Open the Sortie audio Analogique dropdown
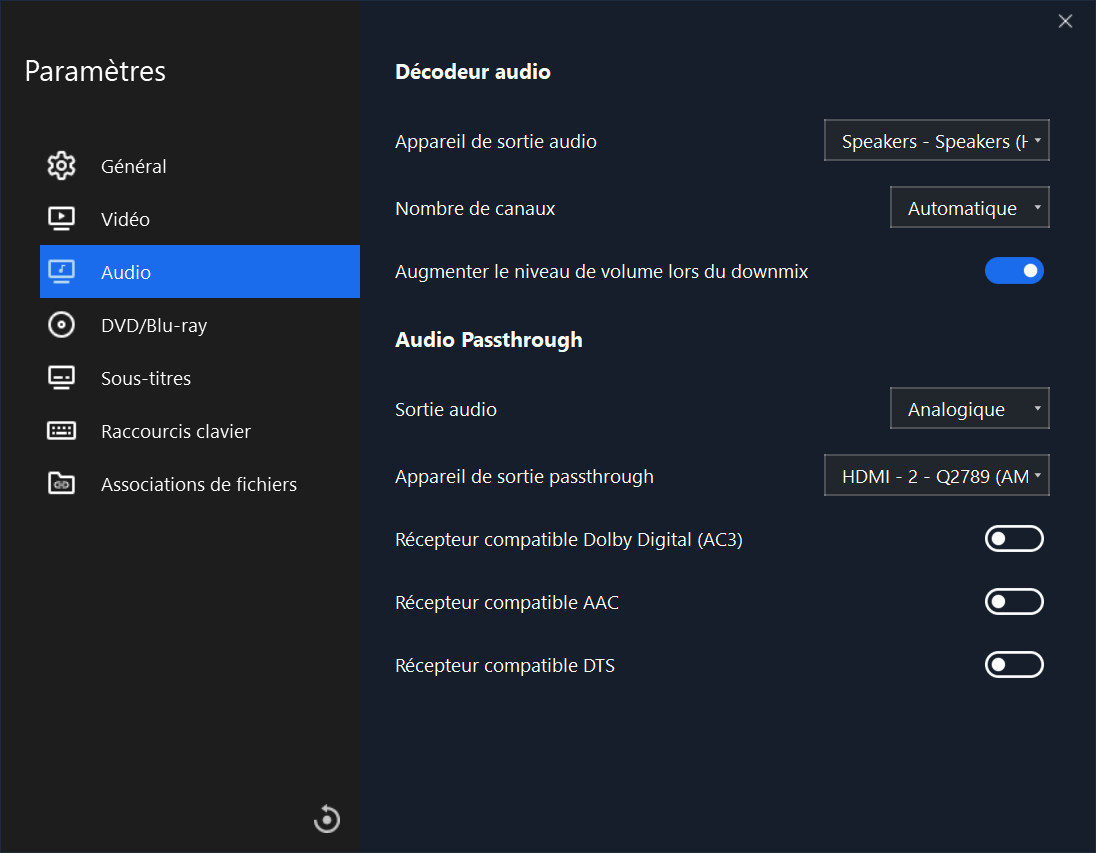Screen dimensions: 1096x853 tap(969, 409)
